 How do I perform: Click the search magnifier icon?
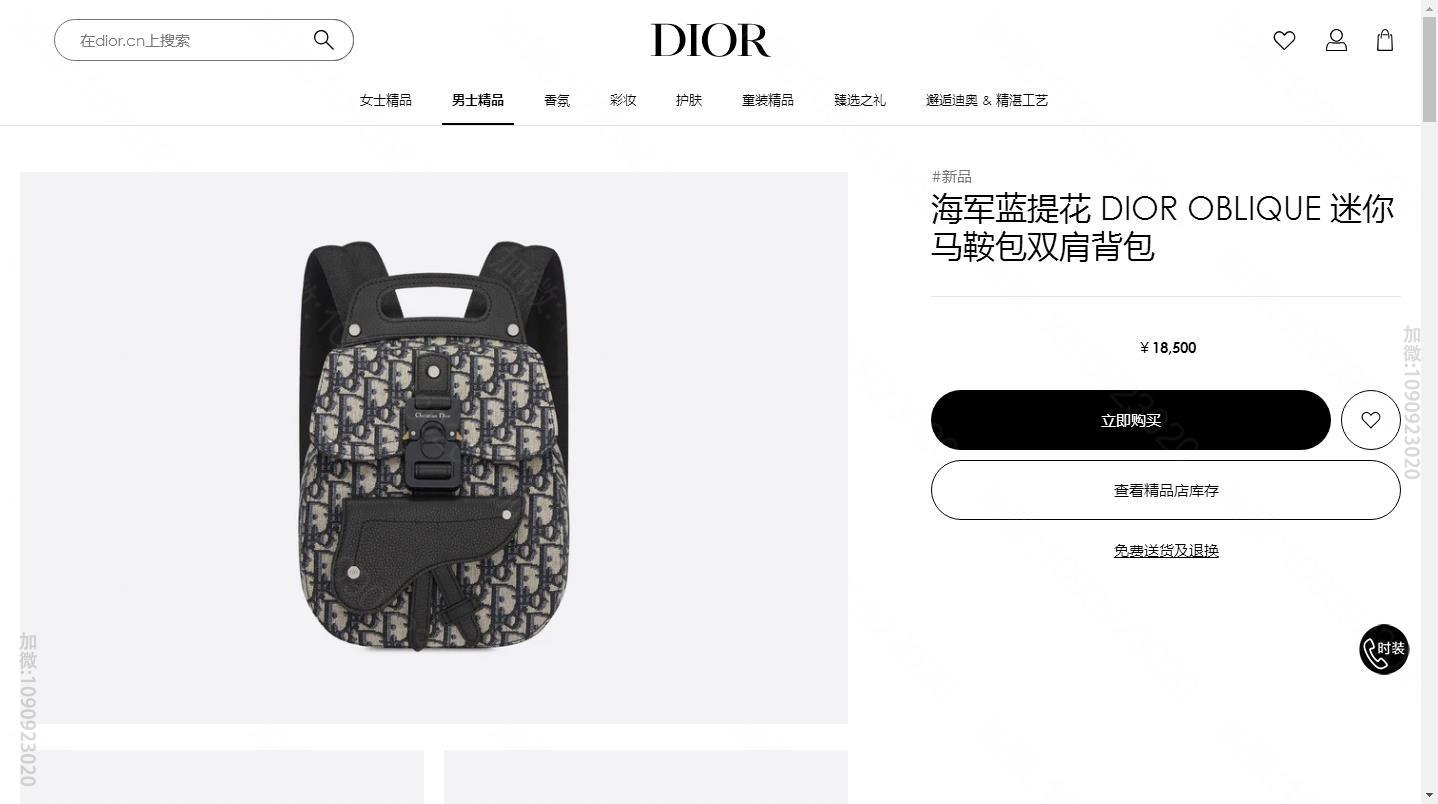323,40
